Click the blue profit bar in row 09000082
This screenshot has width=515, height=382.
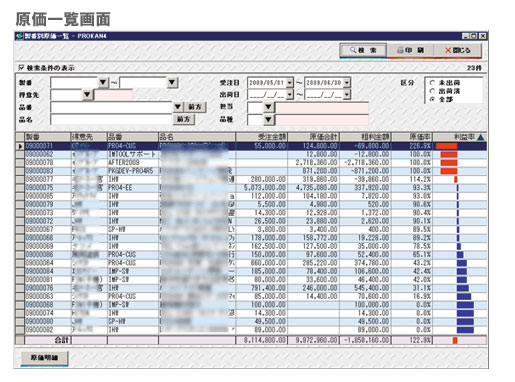[465, 330]
